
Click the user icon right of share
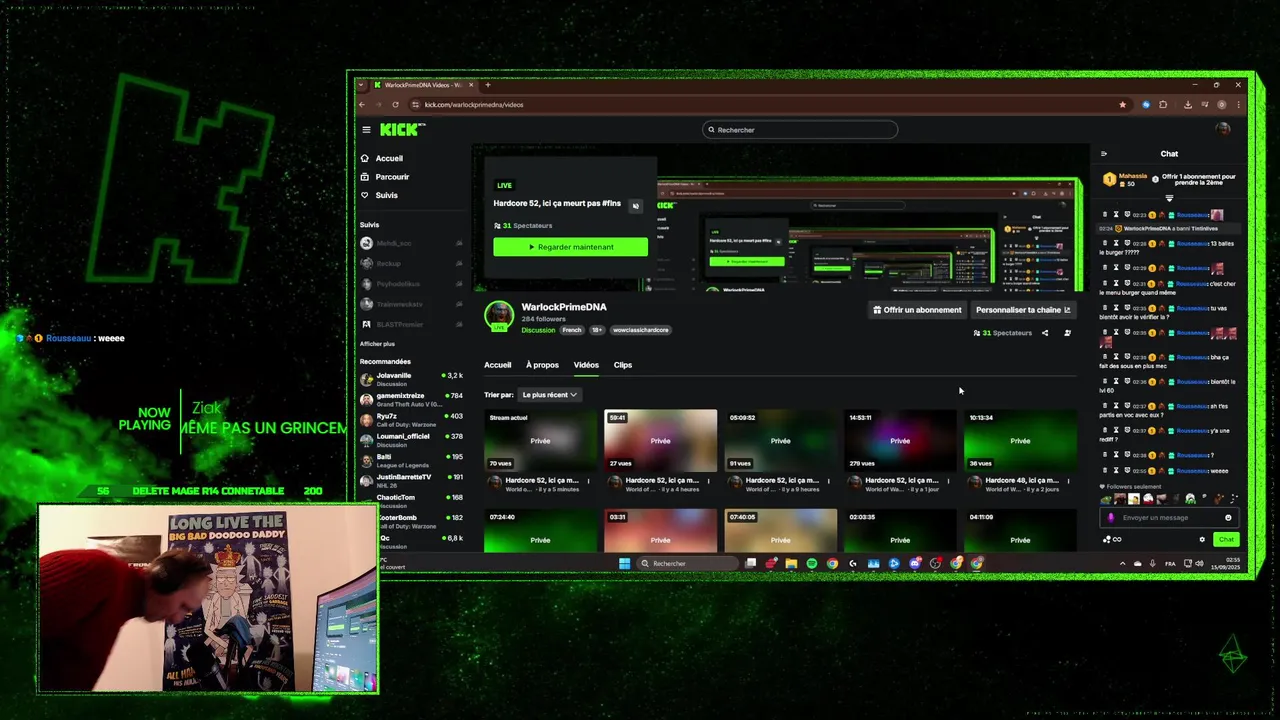point(1067,333)
